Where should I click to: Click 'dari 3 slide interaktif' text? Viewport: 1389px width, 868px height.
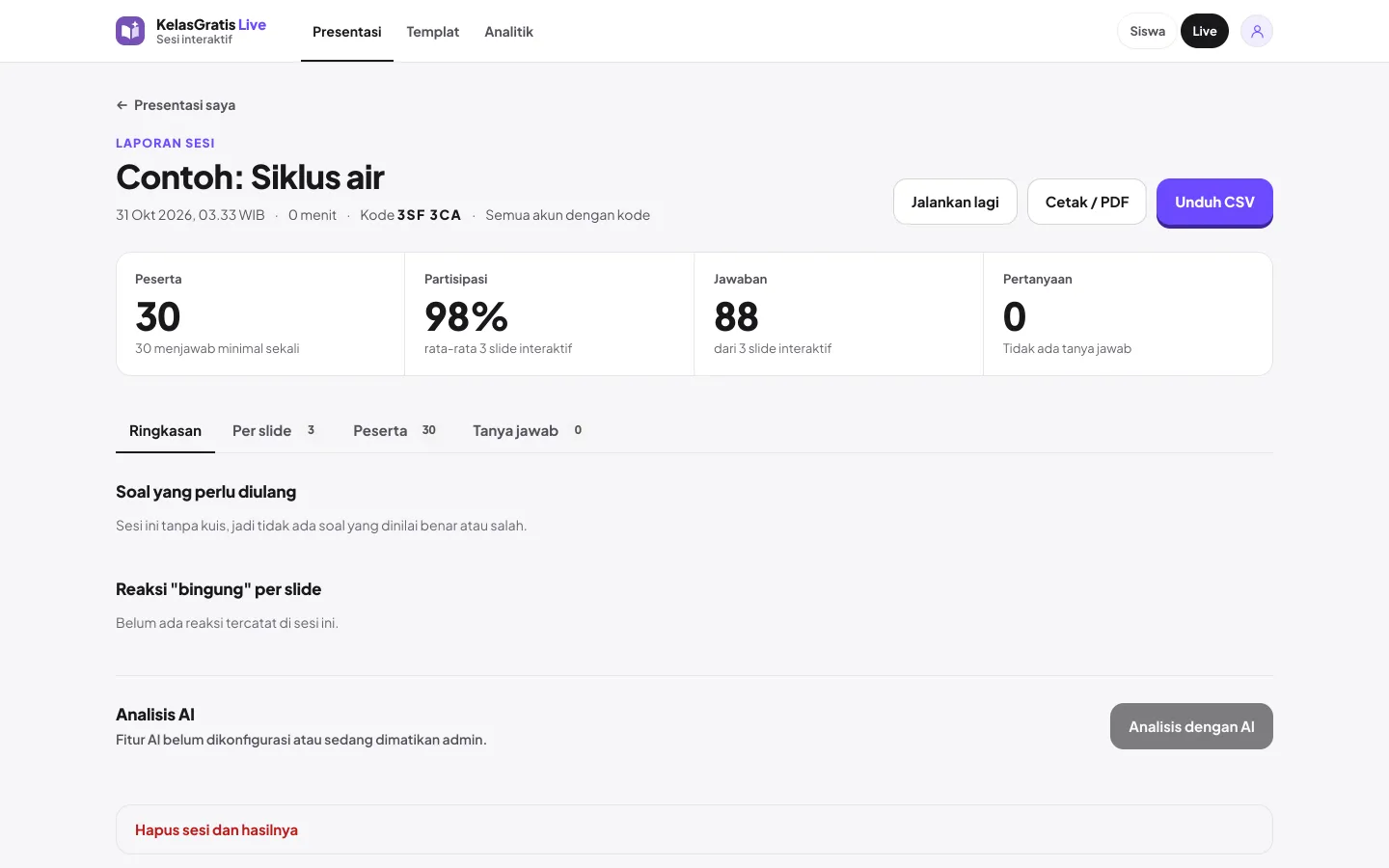(773, 349)
